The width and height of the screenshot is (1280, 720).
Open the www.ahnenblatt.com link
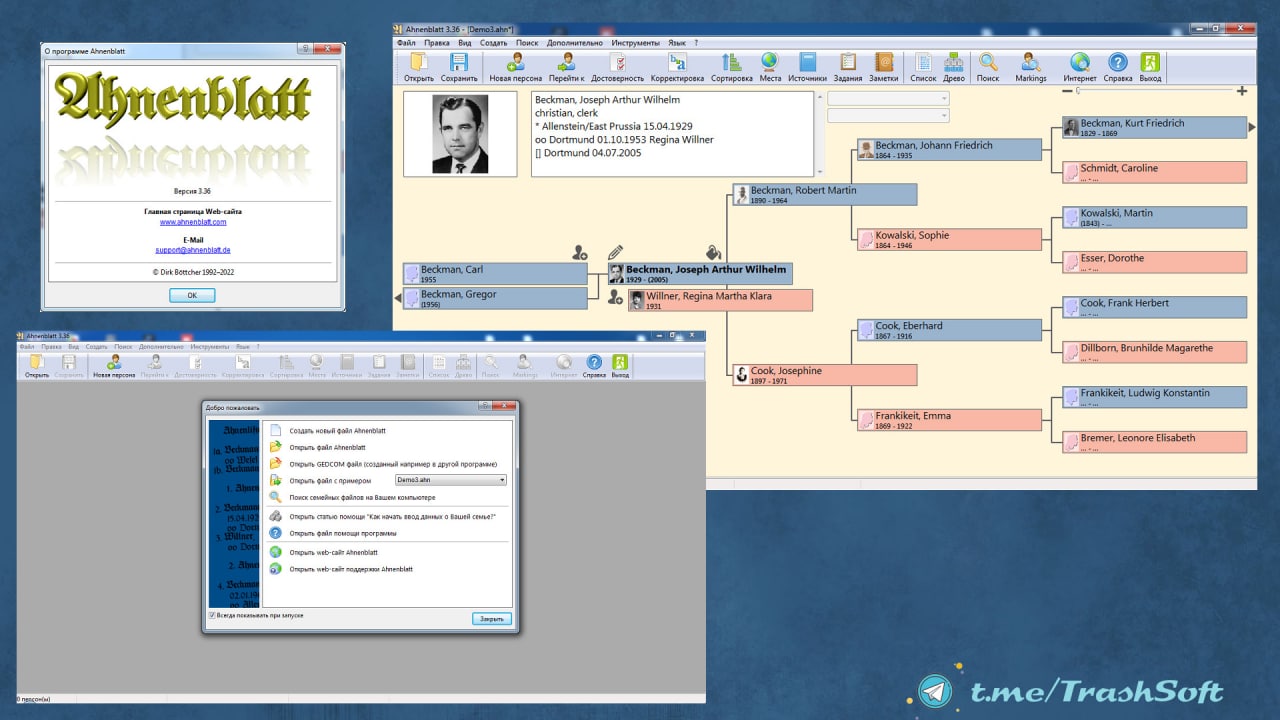pyautogui.click(x=193, y=221)
